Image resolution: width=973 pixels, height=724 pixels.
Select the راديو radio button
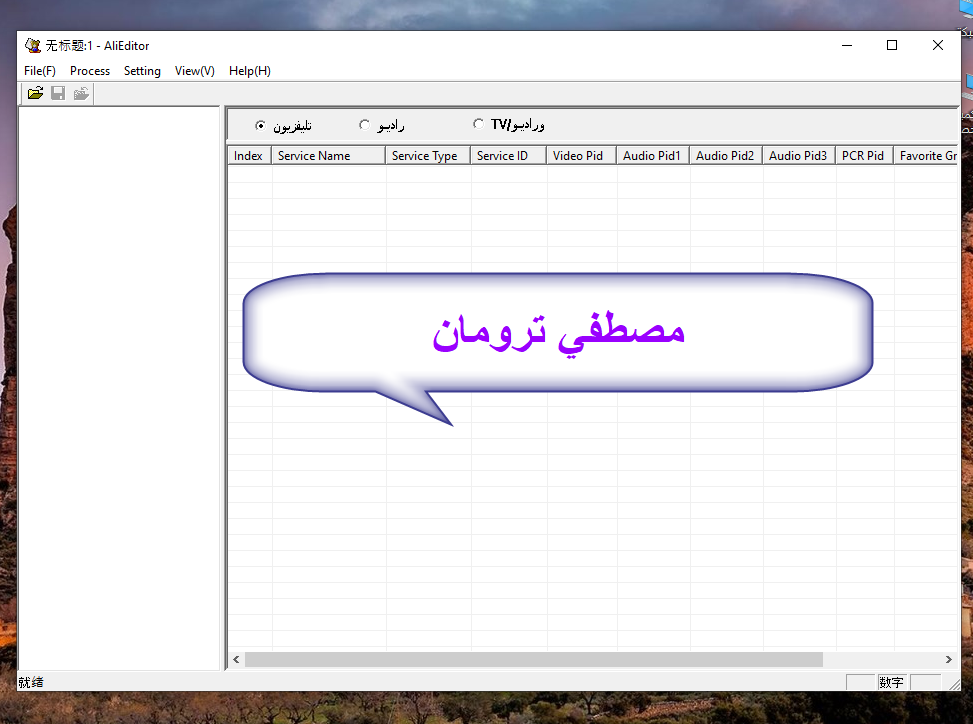click(x=364, y=125)
